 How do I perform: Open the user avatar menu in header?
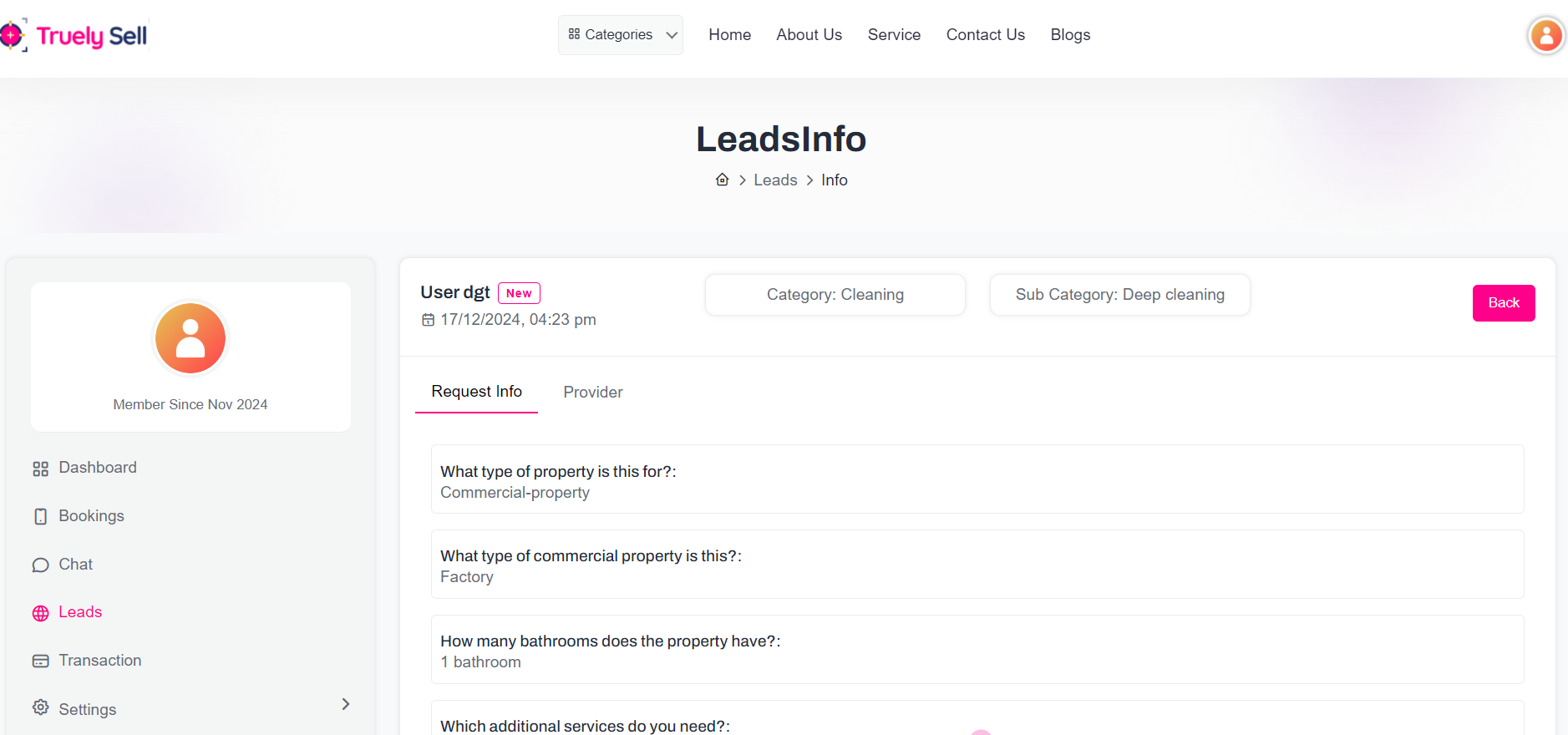(1545, 36)
